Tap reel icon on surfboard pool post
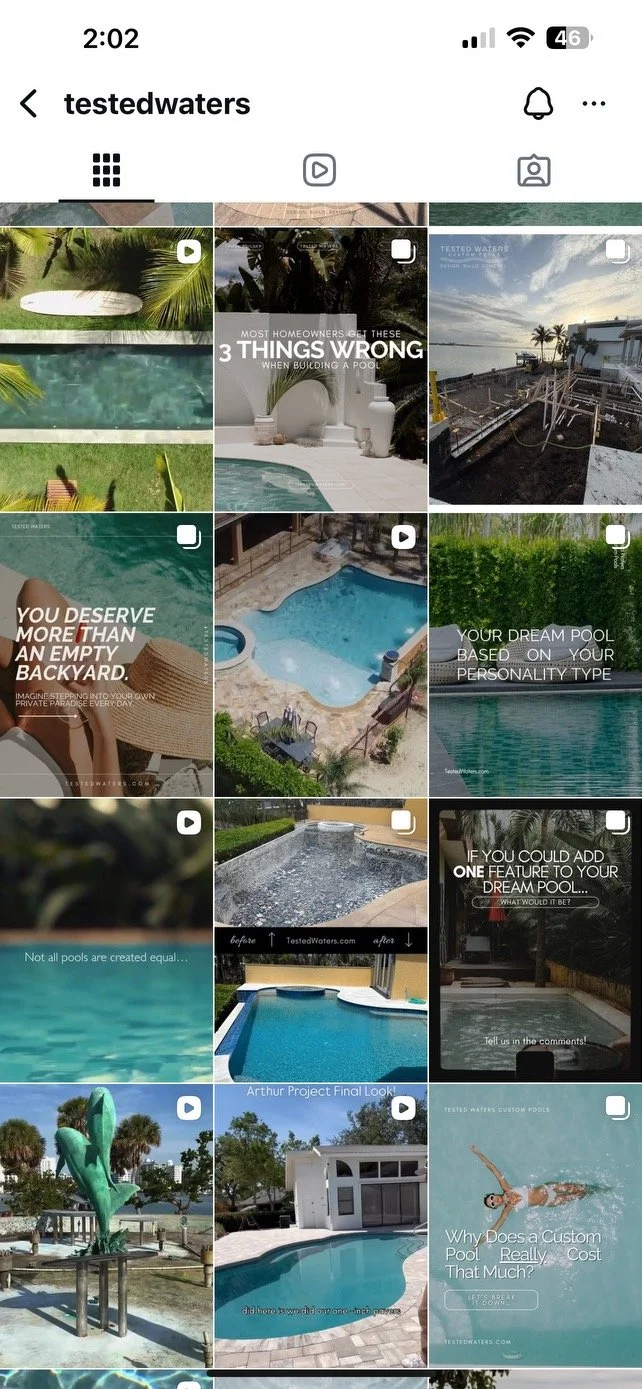The width and height of the screenshot is (642, 1389). pos(189,251)
